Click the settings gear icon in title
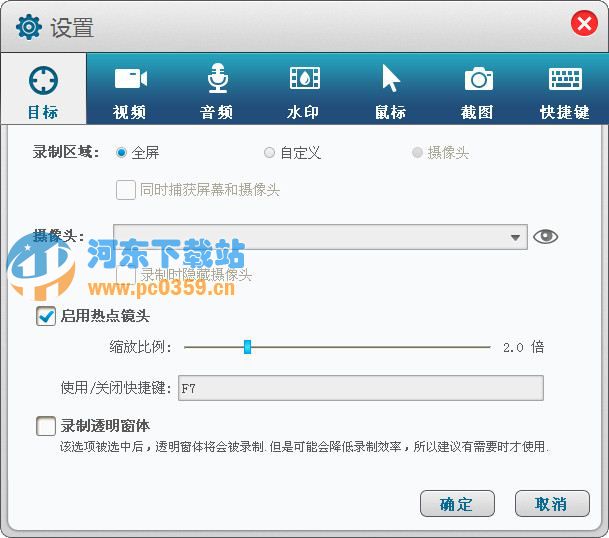Image resolution: width=609 pixels, height=538 pixels. pos(29,27)
